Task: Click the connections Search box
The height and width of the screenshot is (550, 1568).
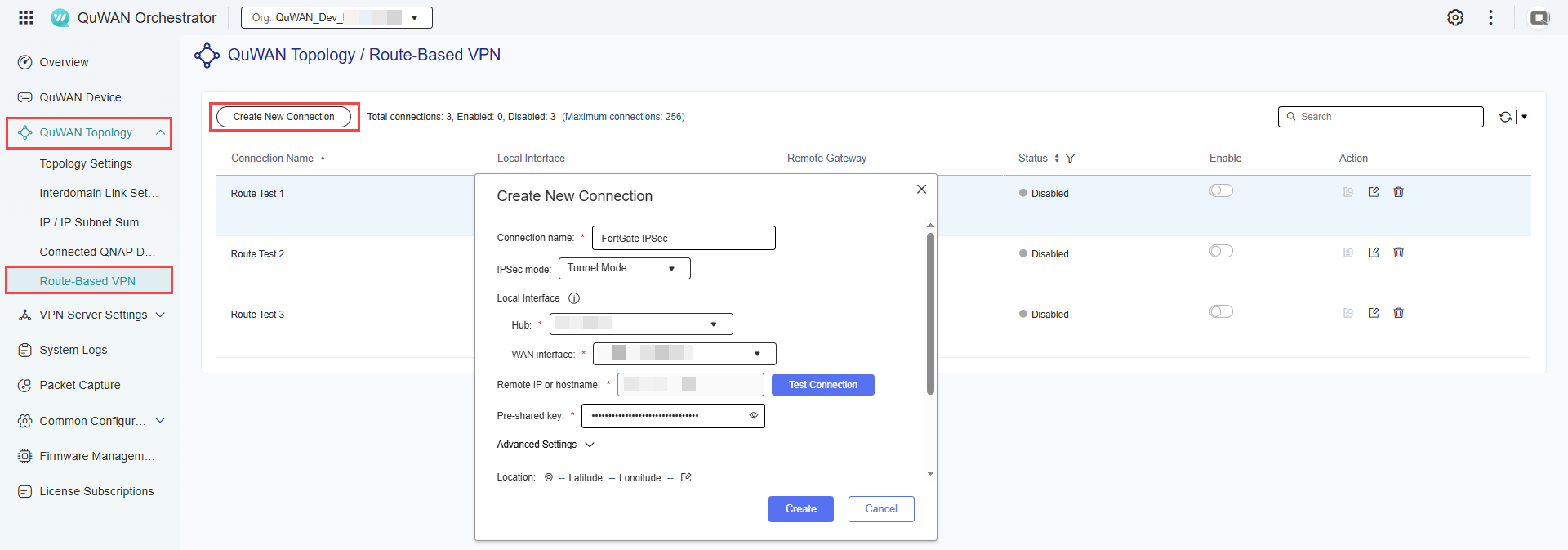Action: point(1381,117)
